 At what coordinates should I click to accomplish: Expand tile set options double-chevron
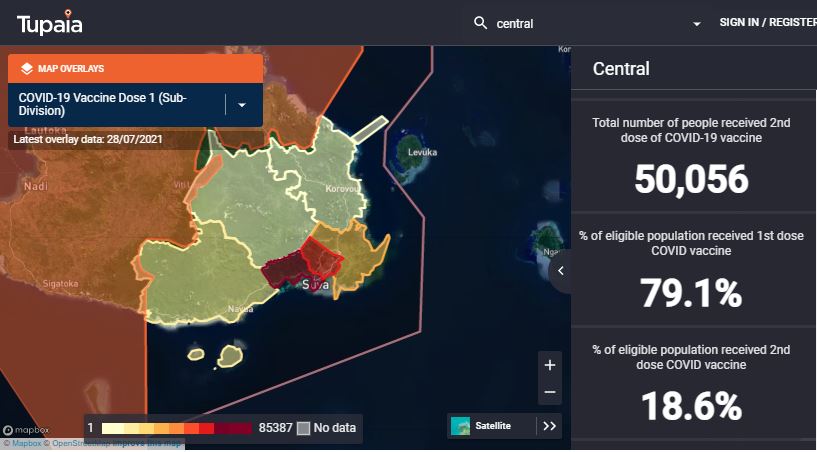[549, 426]
